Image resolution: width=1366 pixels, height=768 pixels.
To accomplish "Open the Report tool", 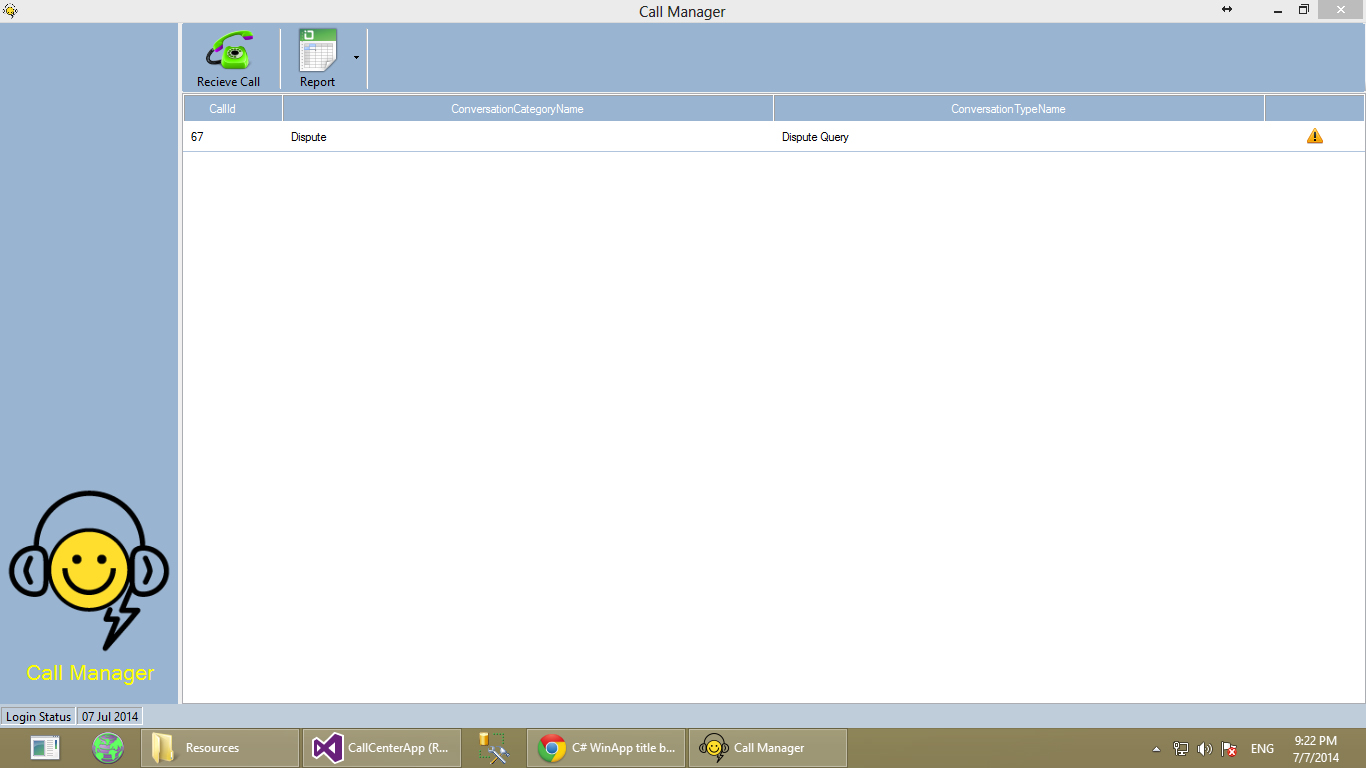I will coord(316,57).
